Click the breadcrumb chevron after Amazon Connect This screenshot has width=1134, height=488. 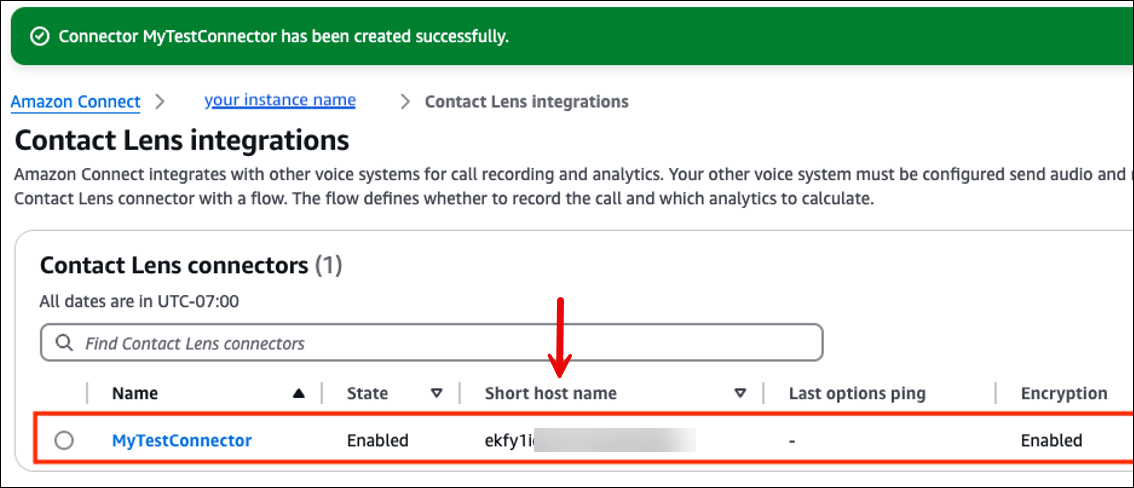click(x=160, y=102)
